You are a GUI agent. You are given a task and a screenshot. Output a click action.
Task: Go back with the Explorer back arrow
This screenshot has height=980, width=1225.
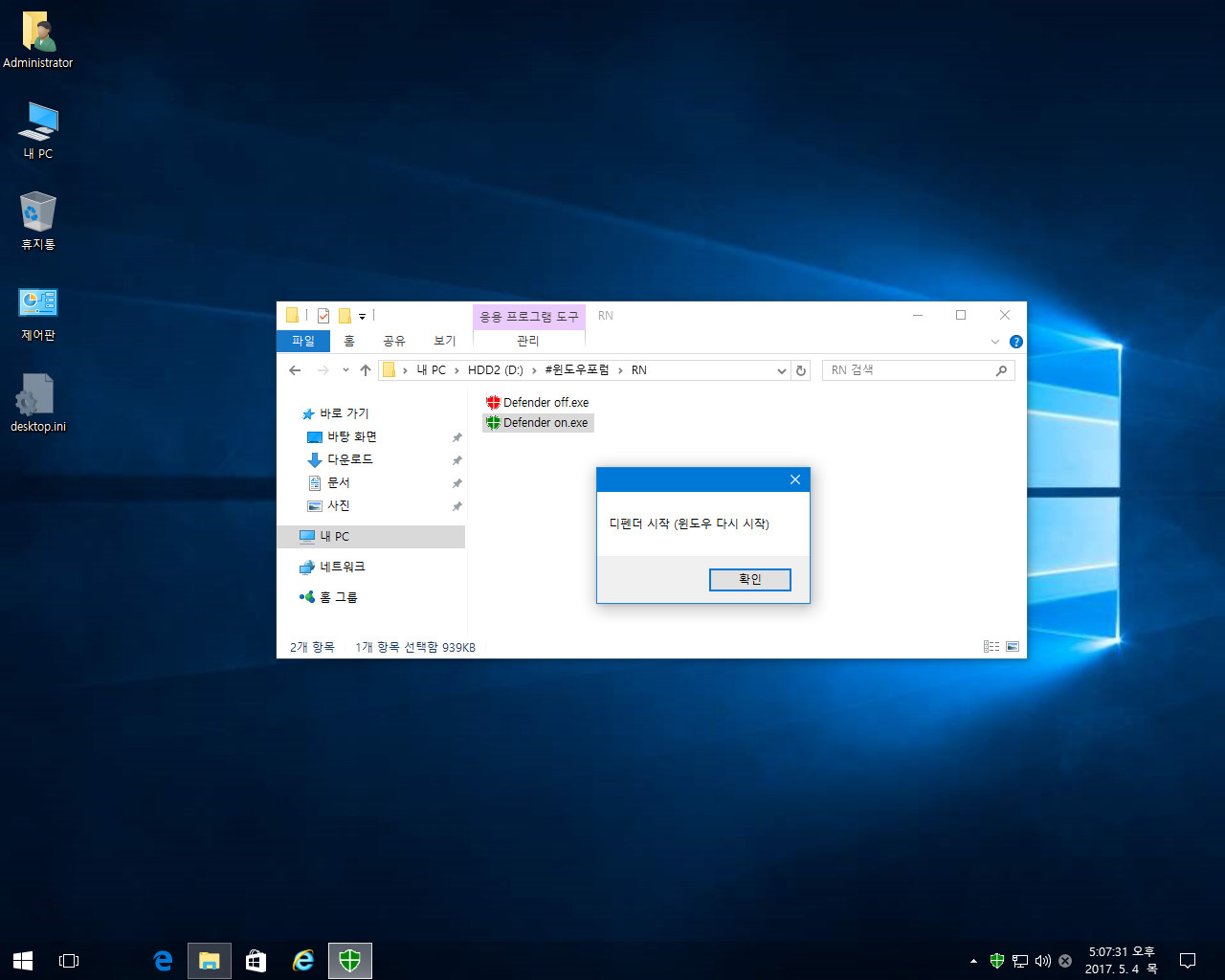295,370
